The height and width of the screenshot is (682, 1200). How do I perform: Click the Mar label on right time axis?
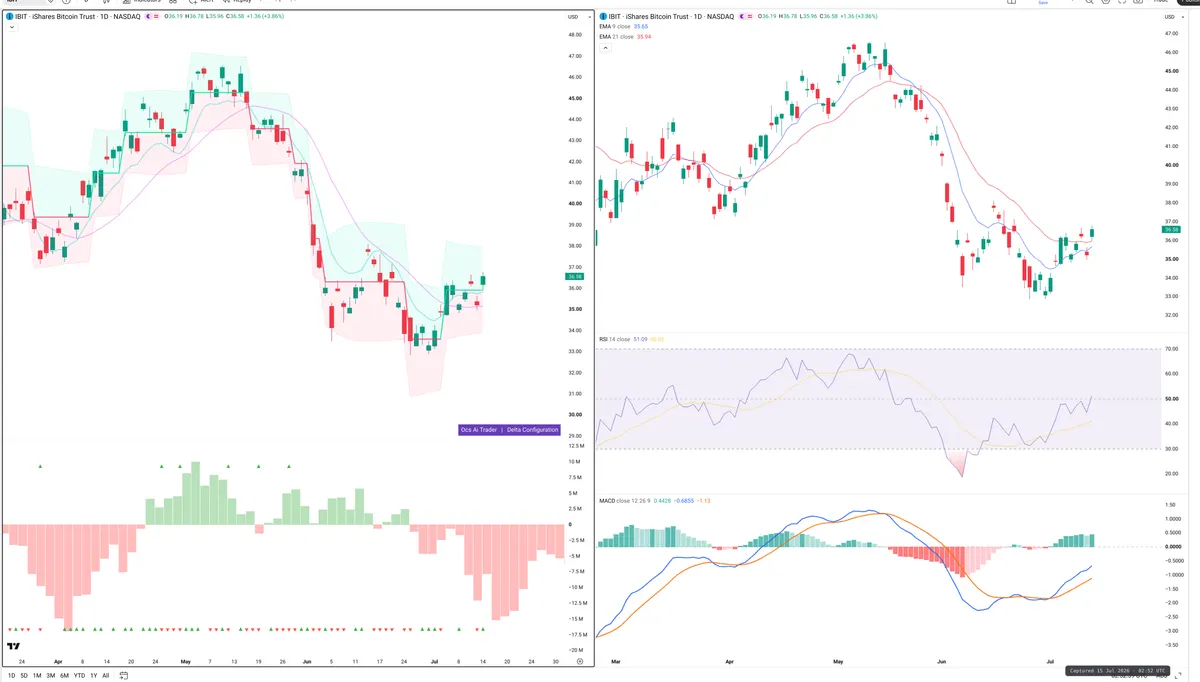click(x=616, y=662)
